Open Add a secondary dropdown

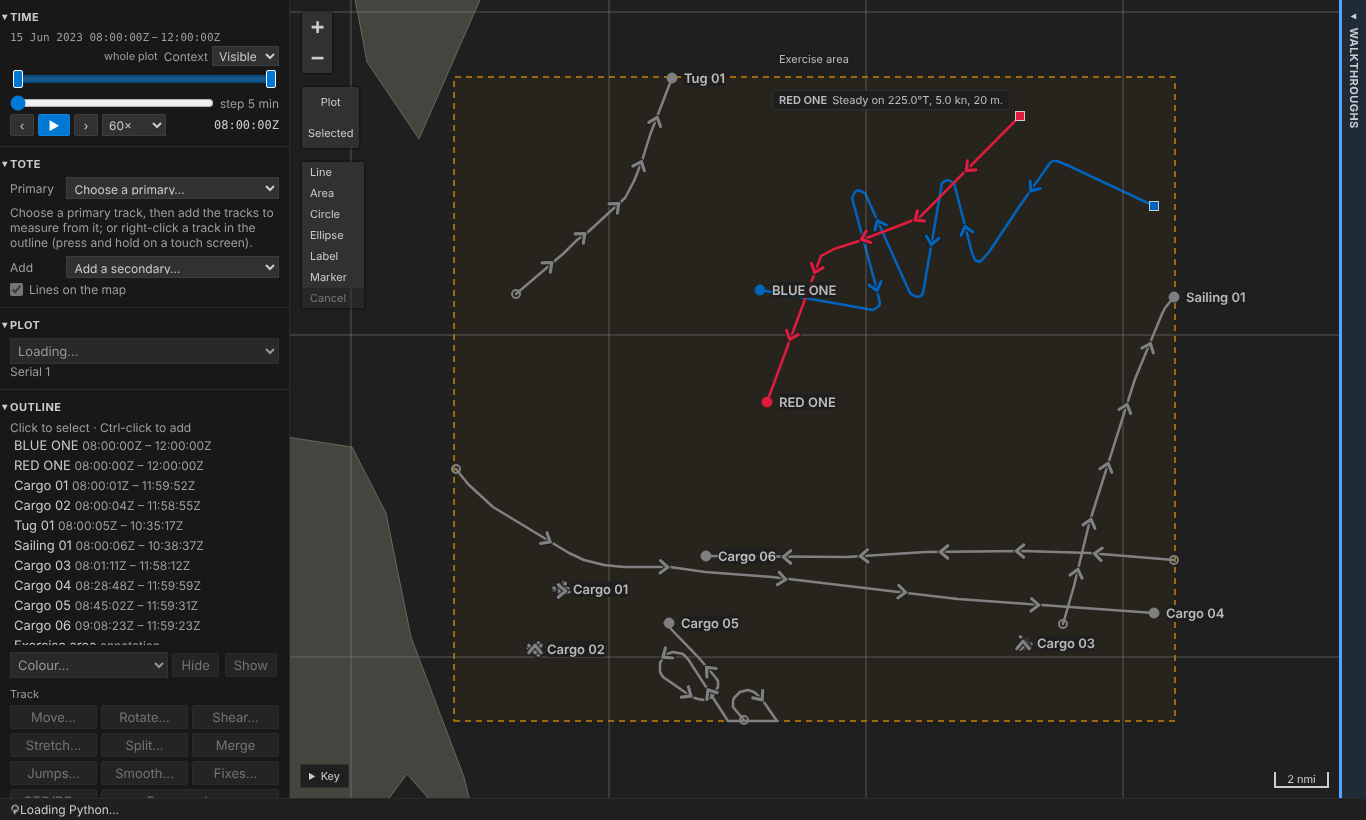[x=172, y=268]
